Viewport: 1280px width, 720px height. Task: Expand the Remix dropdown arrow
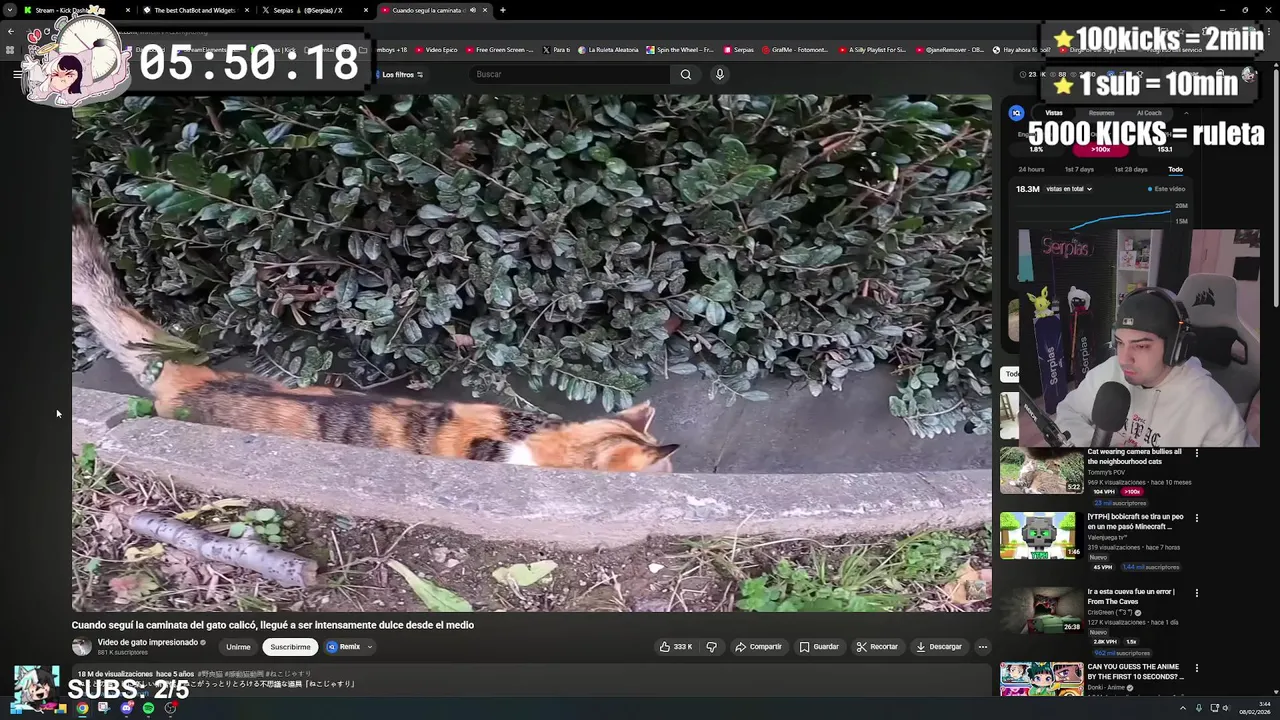tap(369, 647)
